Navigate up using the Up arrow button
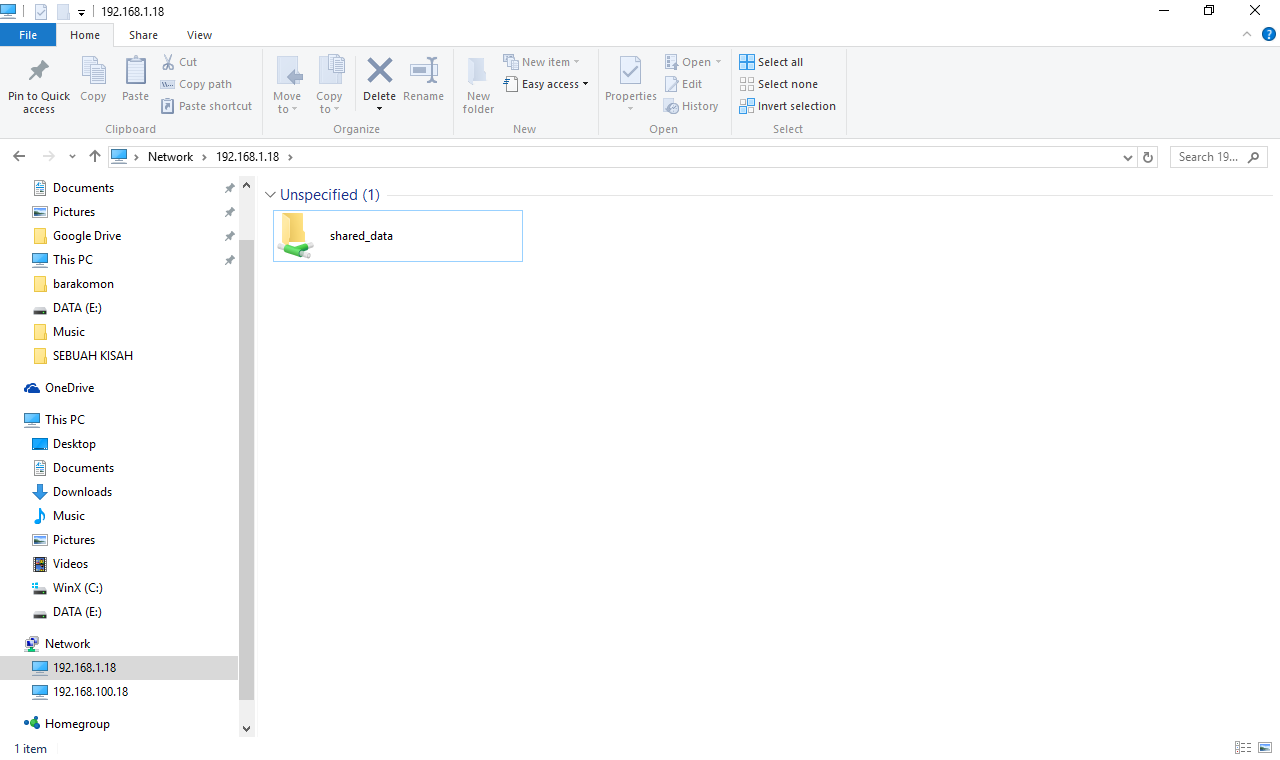Screen dimensions: 1280x760 coord(94,157)
